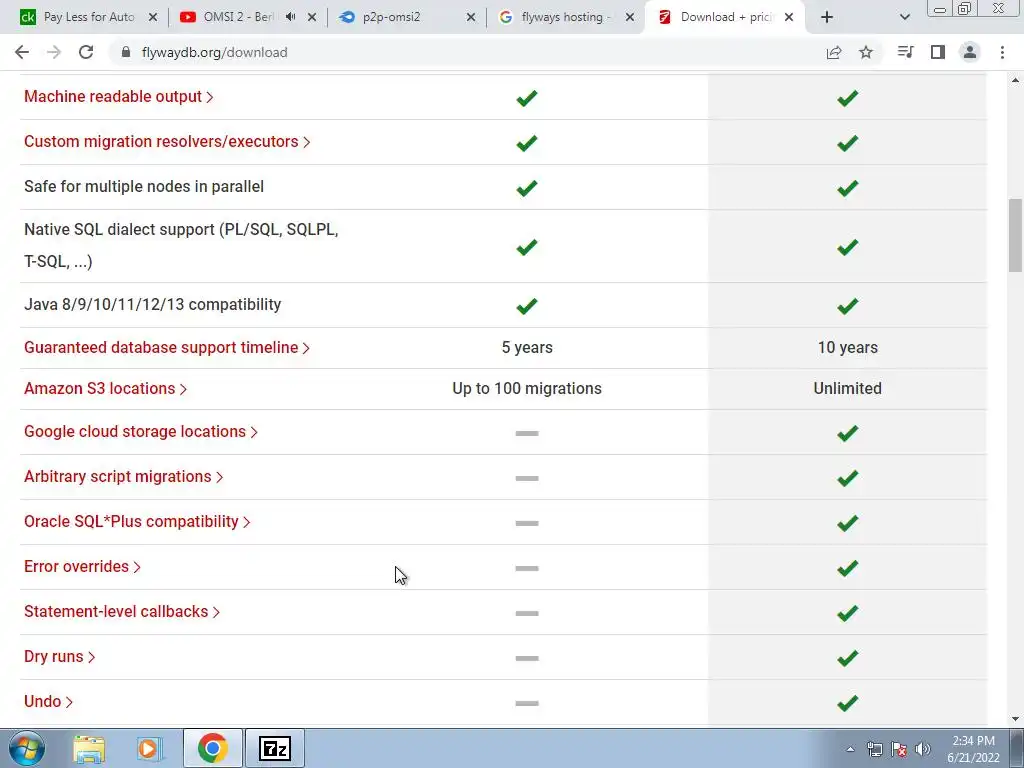Show hidden system tray icons
Viewport: 1024px width, 768px height.
850,749
